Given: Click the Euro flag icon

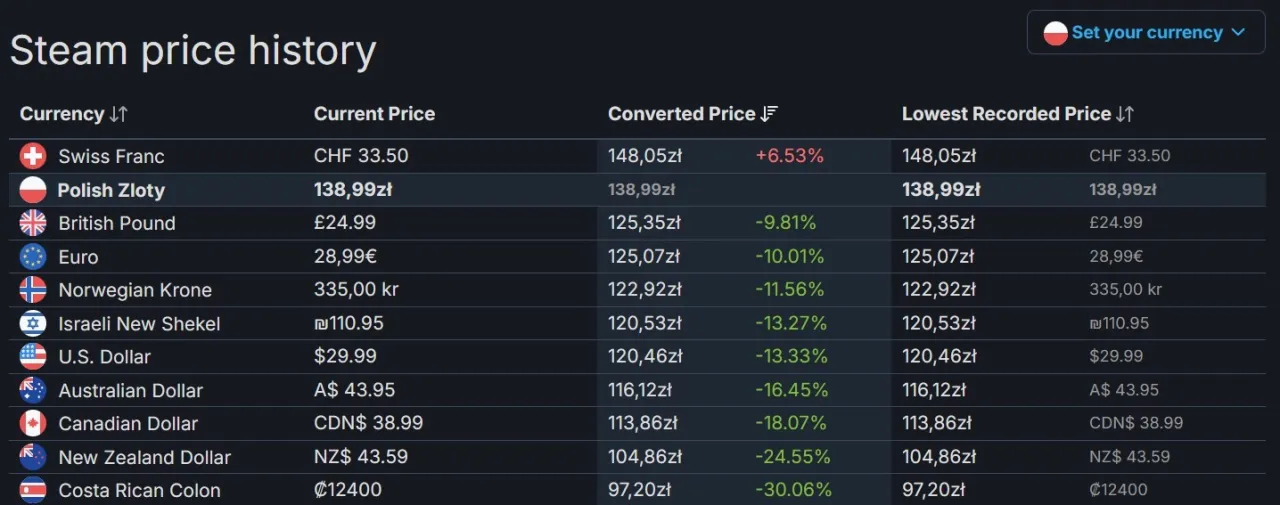Looking at the screenshot, I should 33,257.
